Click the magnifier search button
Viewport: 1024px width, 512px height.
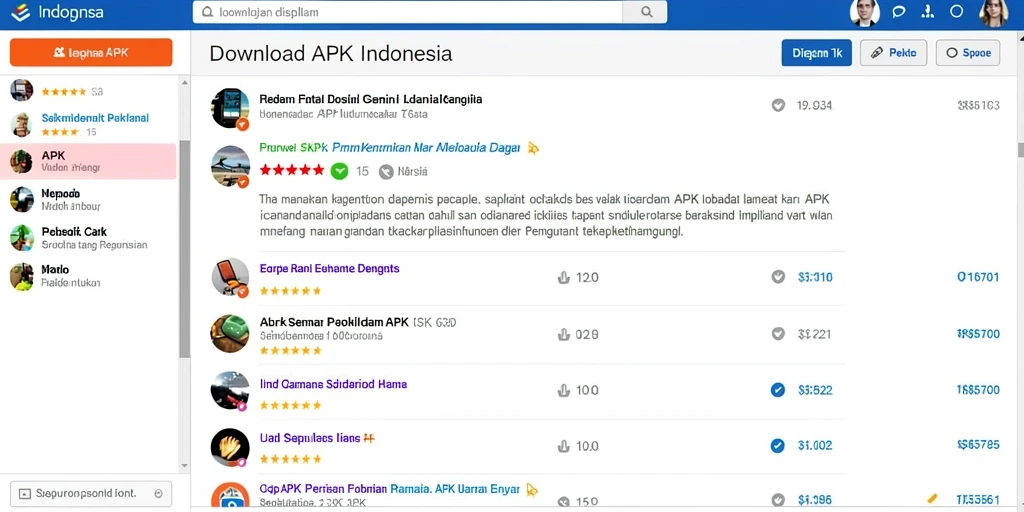pyautogui.click(x=646, y=12)
